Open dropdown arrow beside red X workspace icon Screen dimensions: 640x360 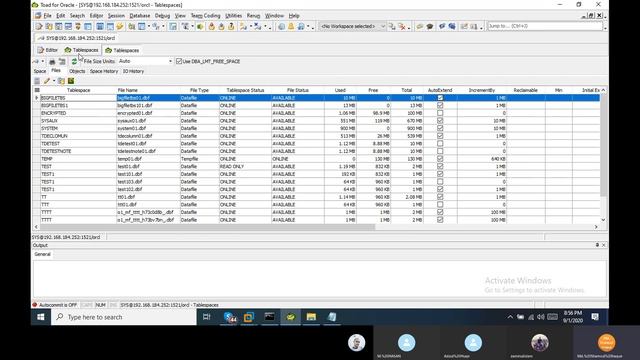point(409,27)
